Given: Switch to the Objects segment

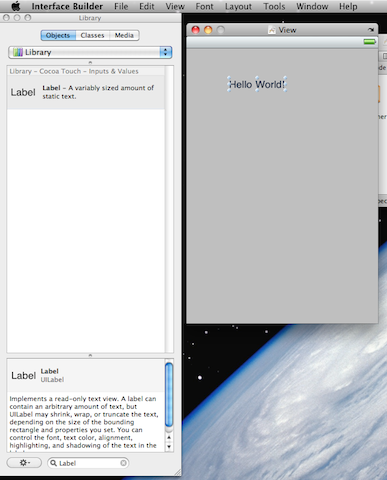Looking at the screenshot, I should 58,35.
